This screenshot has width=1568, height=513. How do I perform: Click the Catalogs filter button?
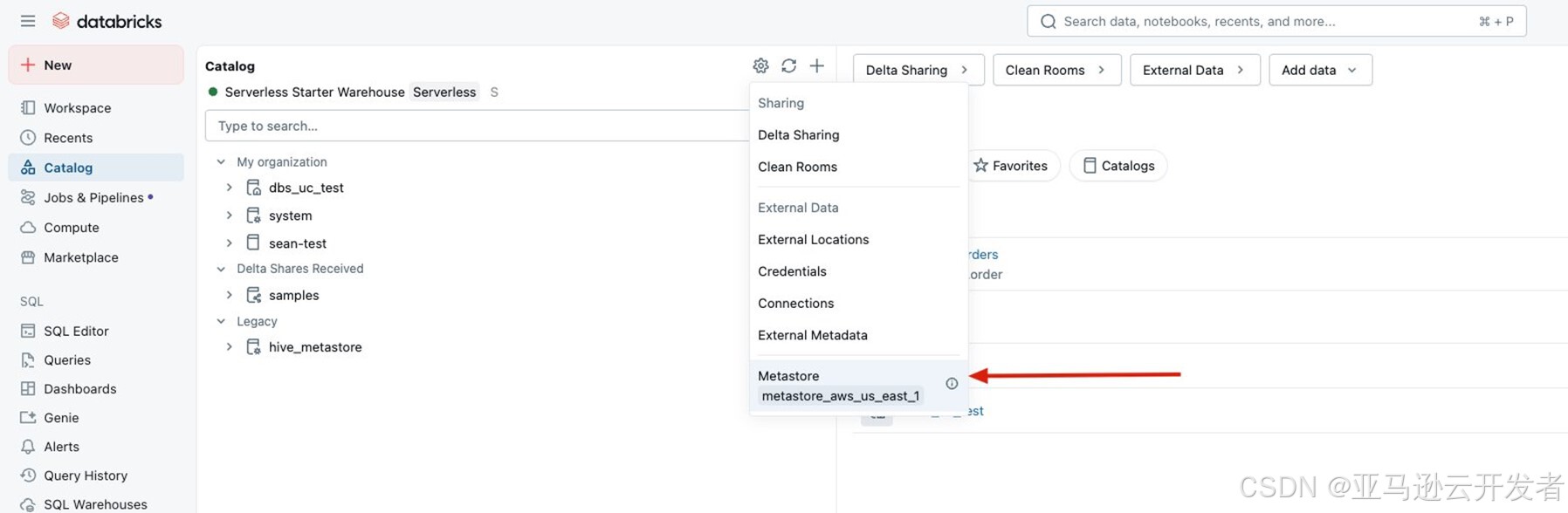tap(1118, 166)
